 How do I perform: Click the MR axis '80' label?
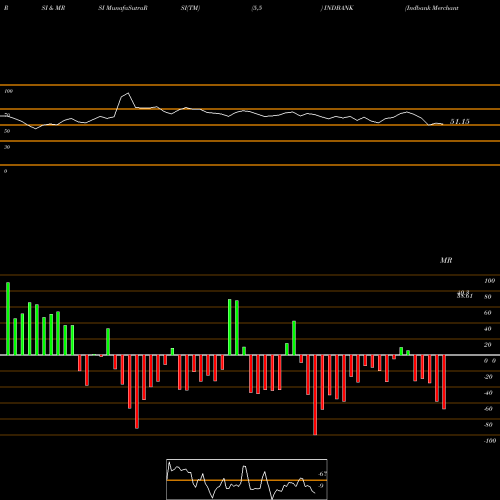[488, 297]
